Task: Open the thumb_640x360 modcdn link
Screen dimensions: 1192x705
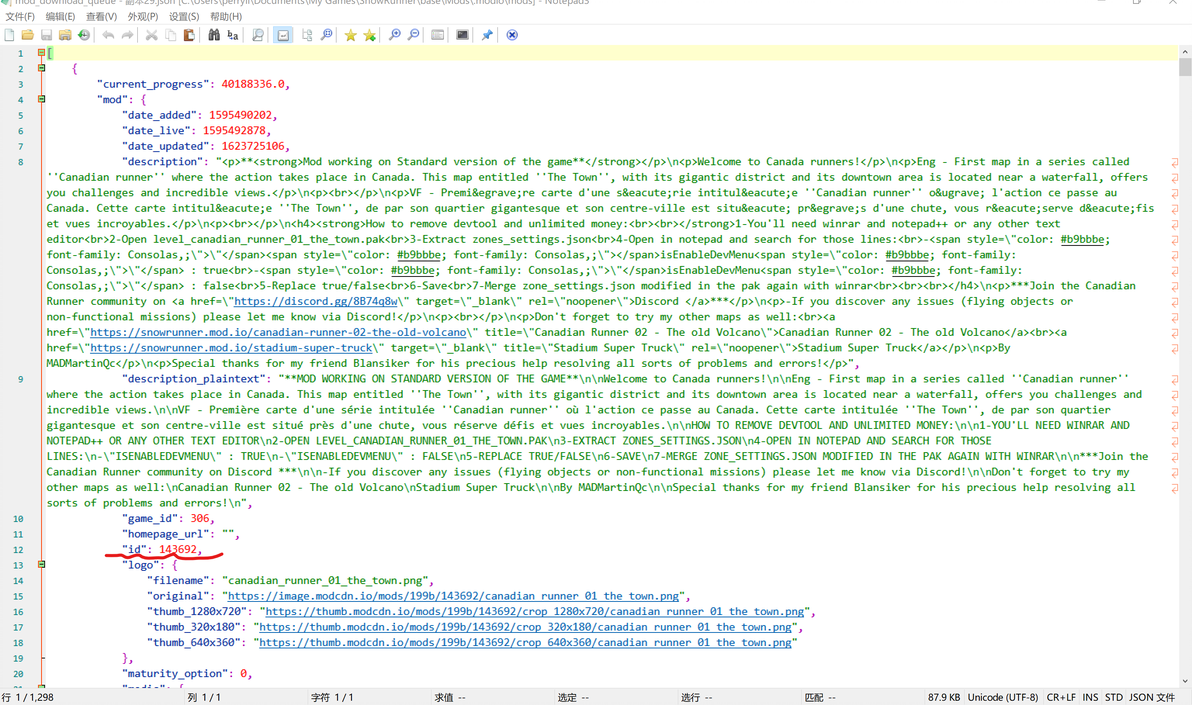Action: tap(525, 643)
